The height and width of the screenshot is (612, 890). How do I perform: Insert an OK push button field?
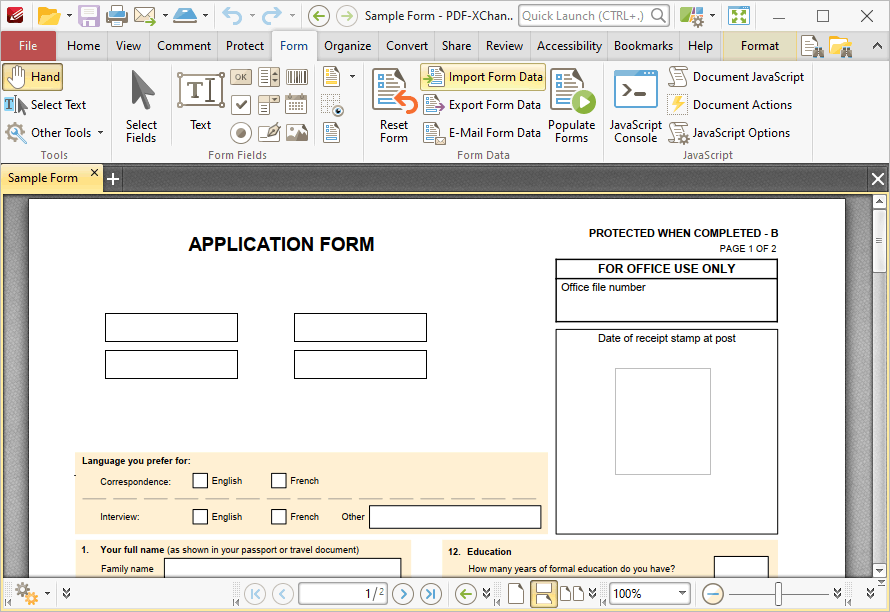click(241, 77)
